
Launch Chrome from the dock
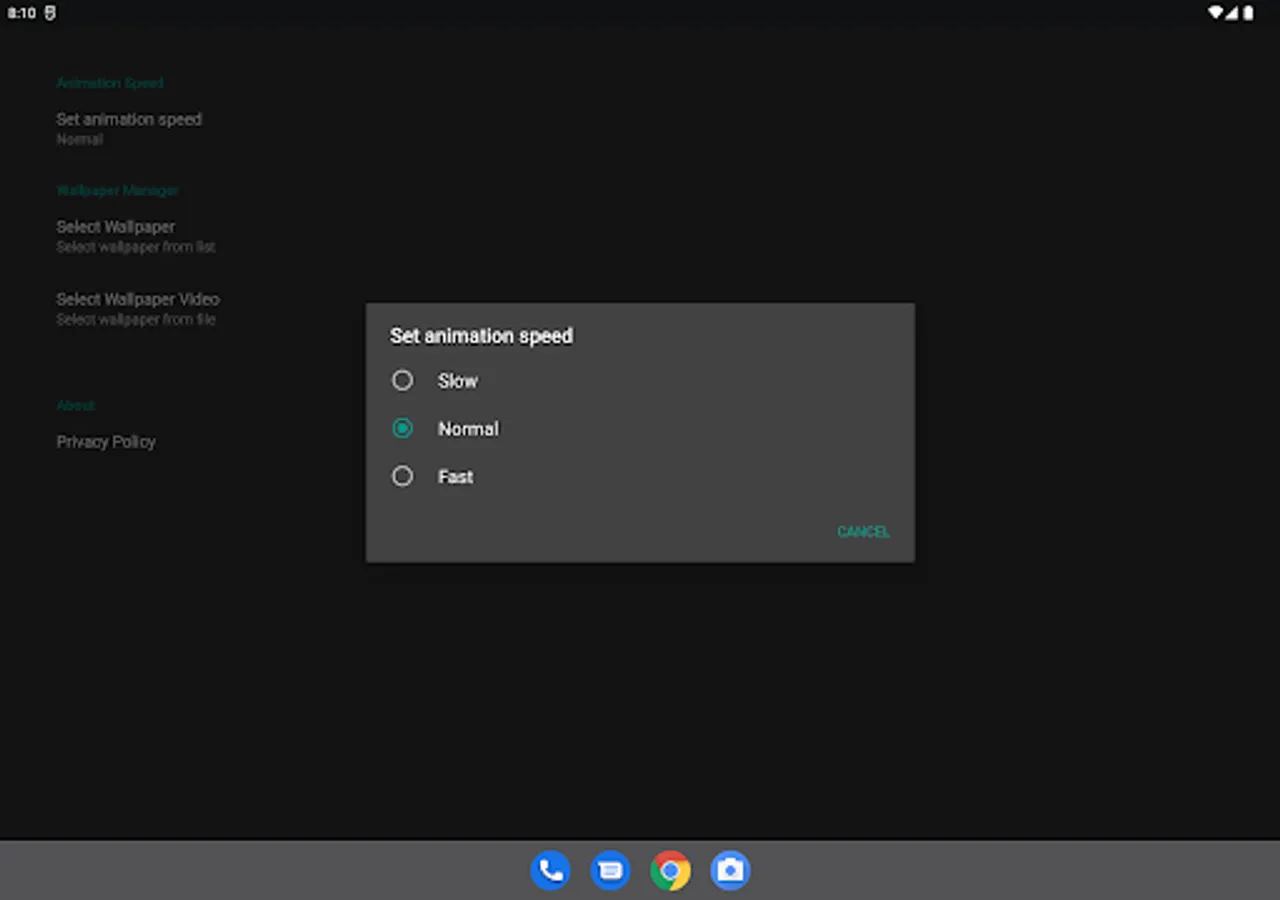[x=670, y=870]
